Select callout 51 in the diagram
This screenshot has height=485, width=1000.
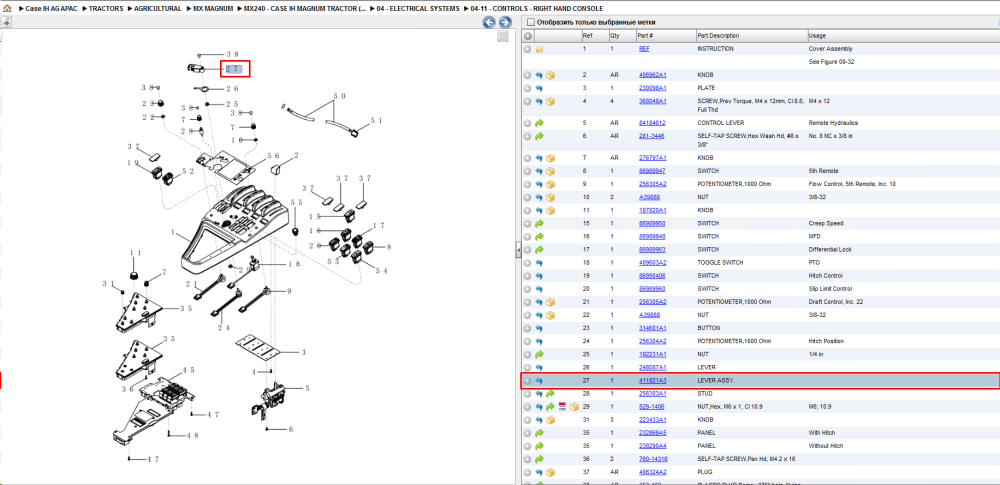click(376, 119)
